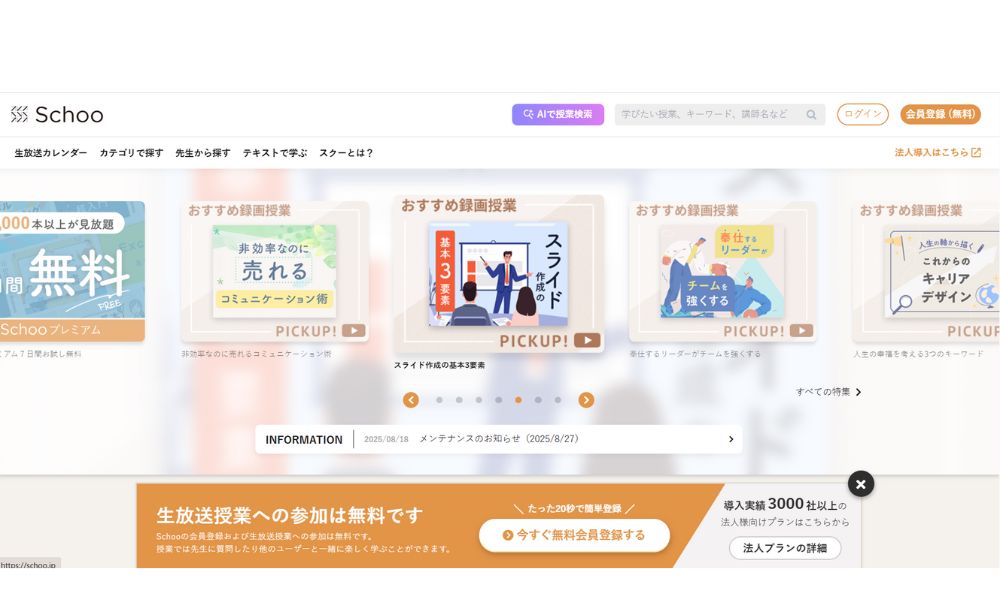Open カテゴリで探す menu

131,153
